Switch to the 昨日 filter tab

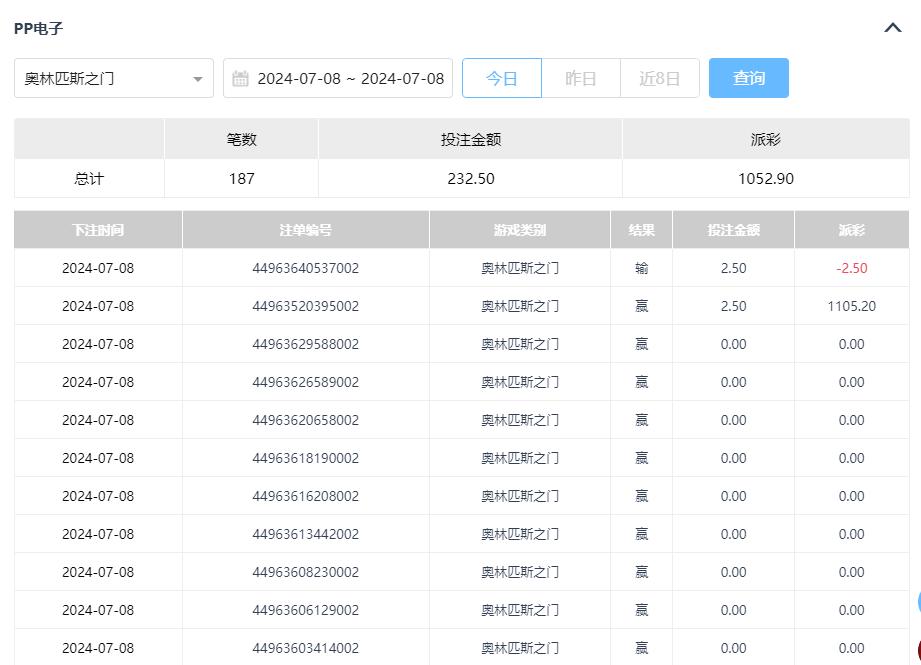click(581, 78)
